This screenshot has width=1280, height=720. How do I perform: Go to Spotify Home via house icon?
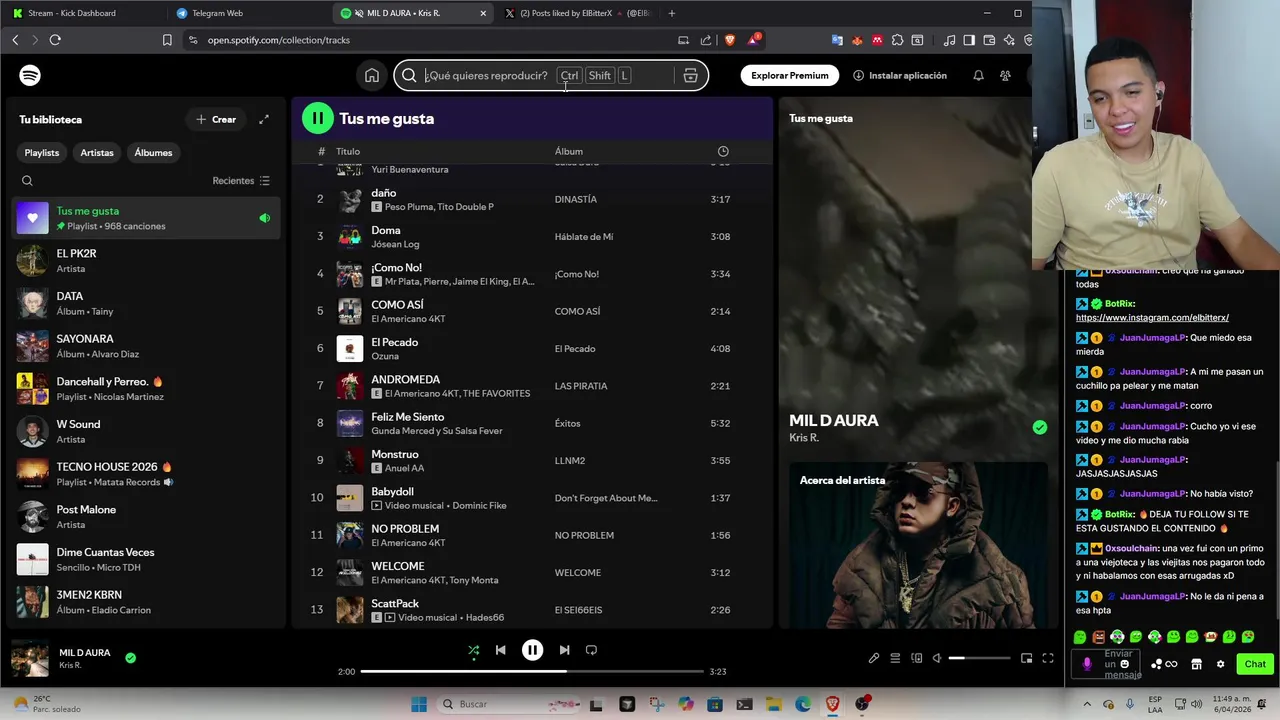coord(371,76)
